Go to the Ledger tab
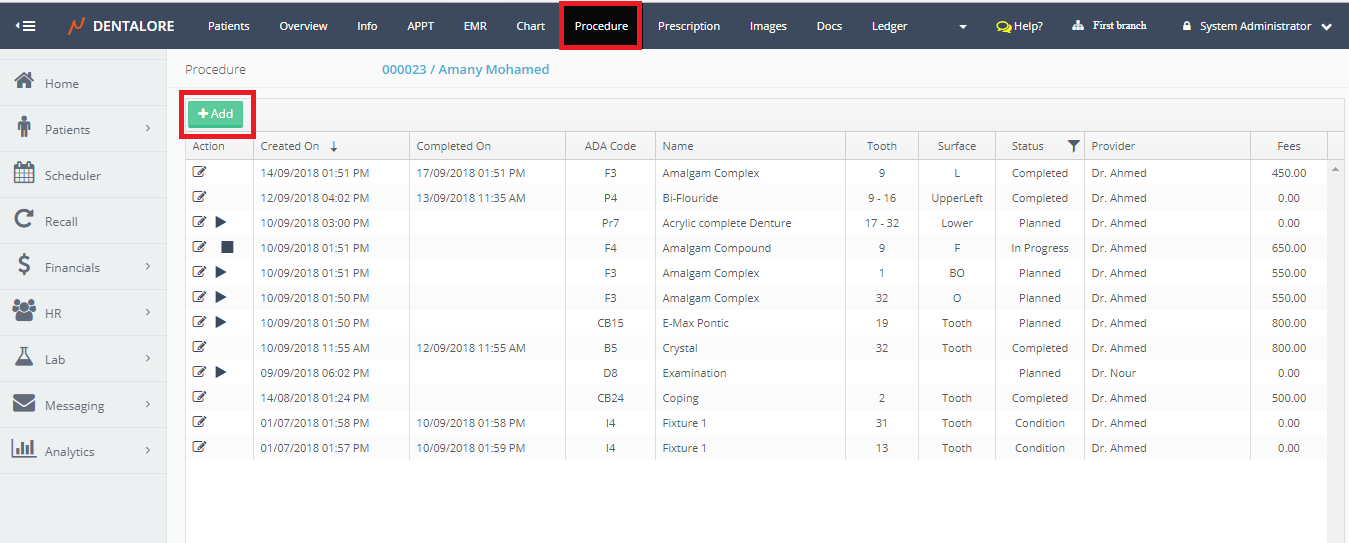Viewport: 1349px width, 543px height. tap(889, 26)
